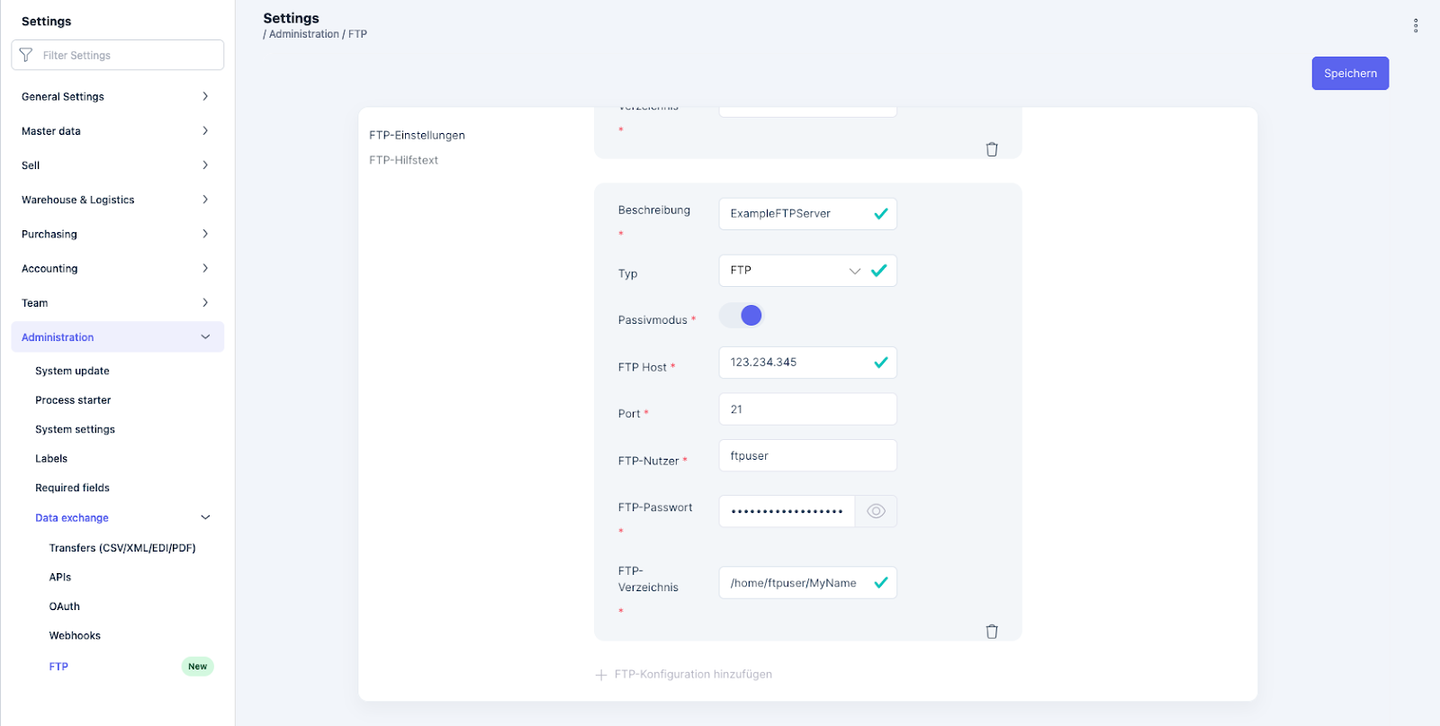Click the green checkmark in the FTP-Verzeichnis field
Screen dimensions: 1440x726
pyautogui.click(x=880, y=582)
